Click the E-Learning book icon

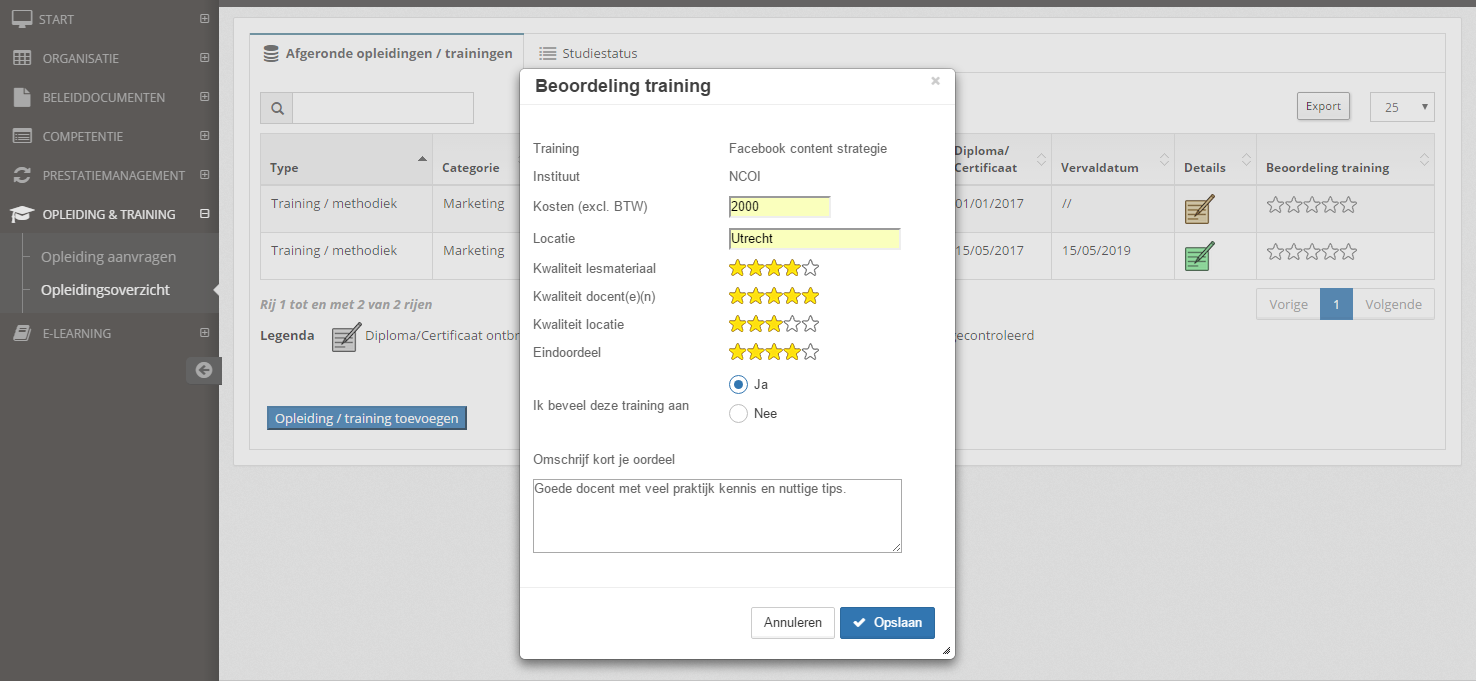point(21,333)
